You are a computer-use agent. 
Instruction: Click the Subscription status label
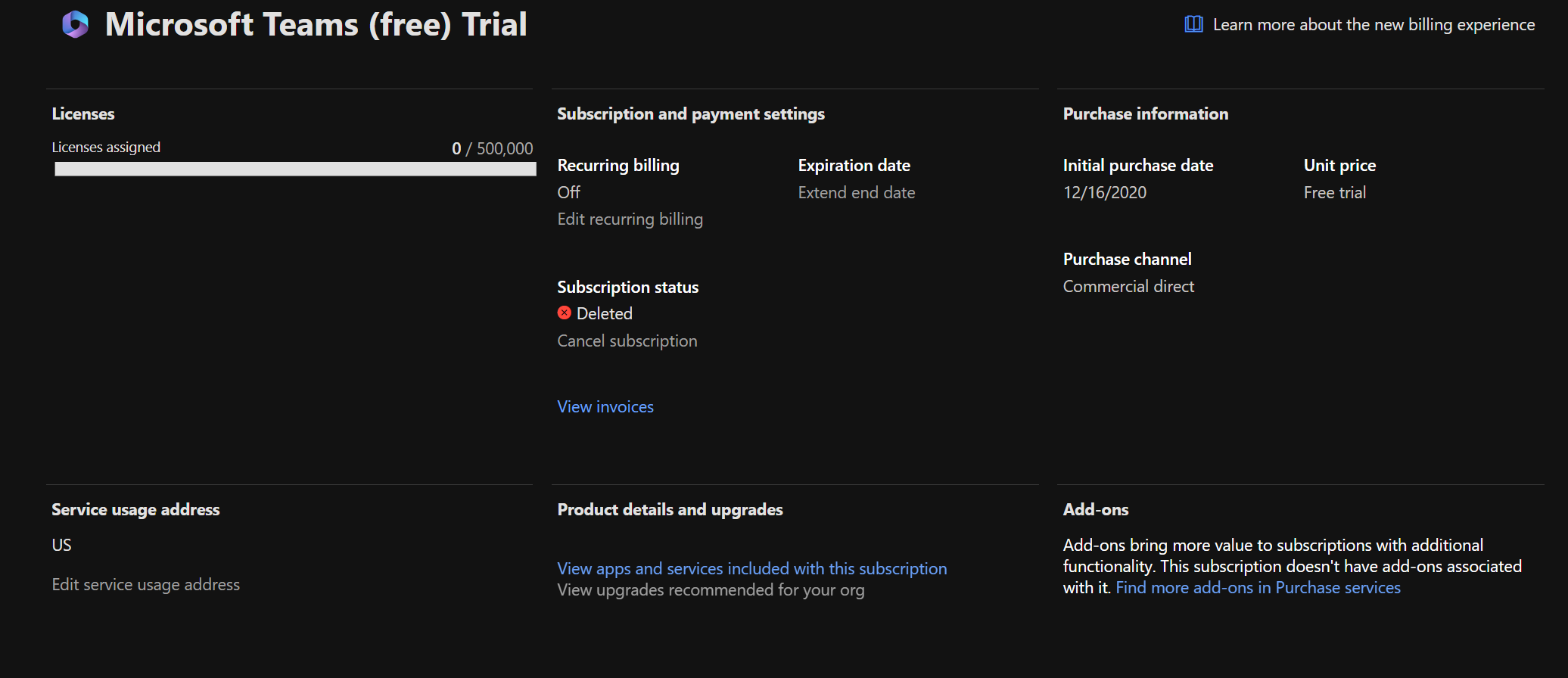click(628, 287)
